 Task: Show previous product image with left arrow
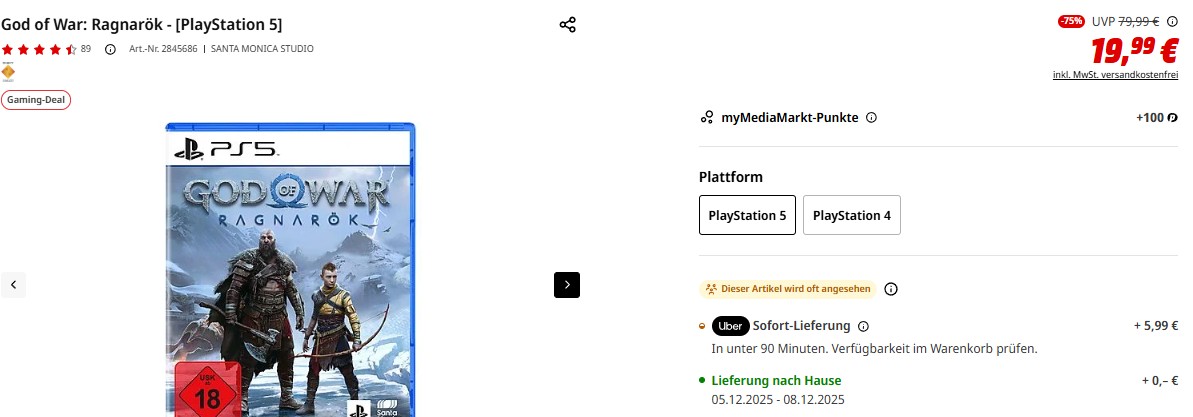point(13,285)
